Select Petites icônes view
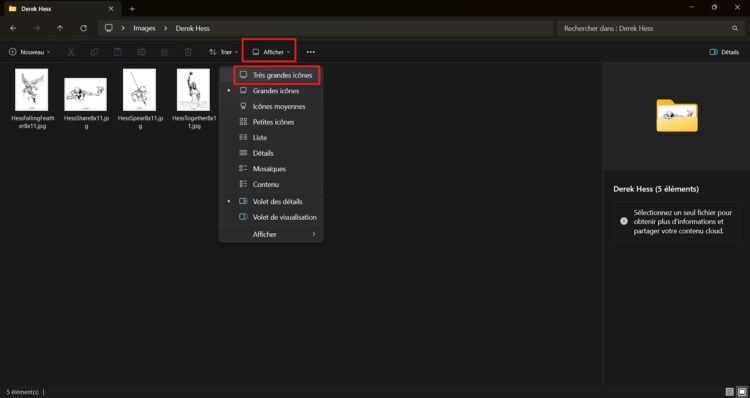Screen dimensions: 750x398 pos(271,122)
